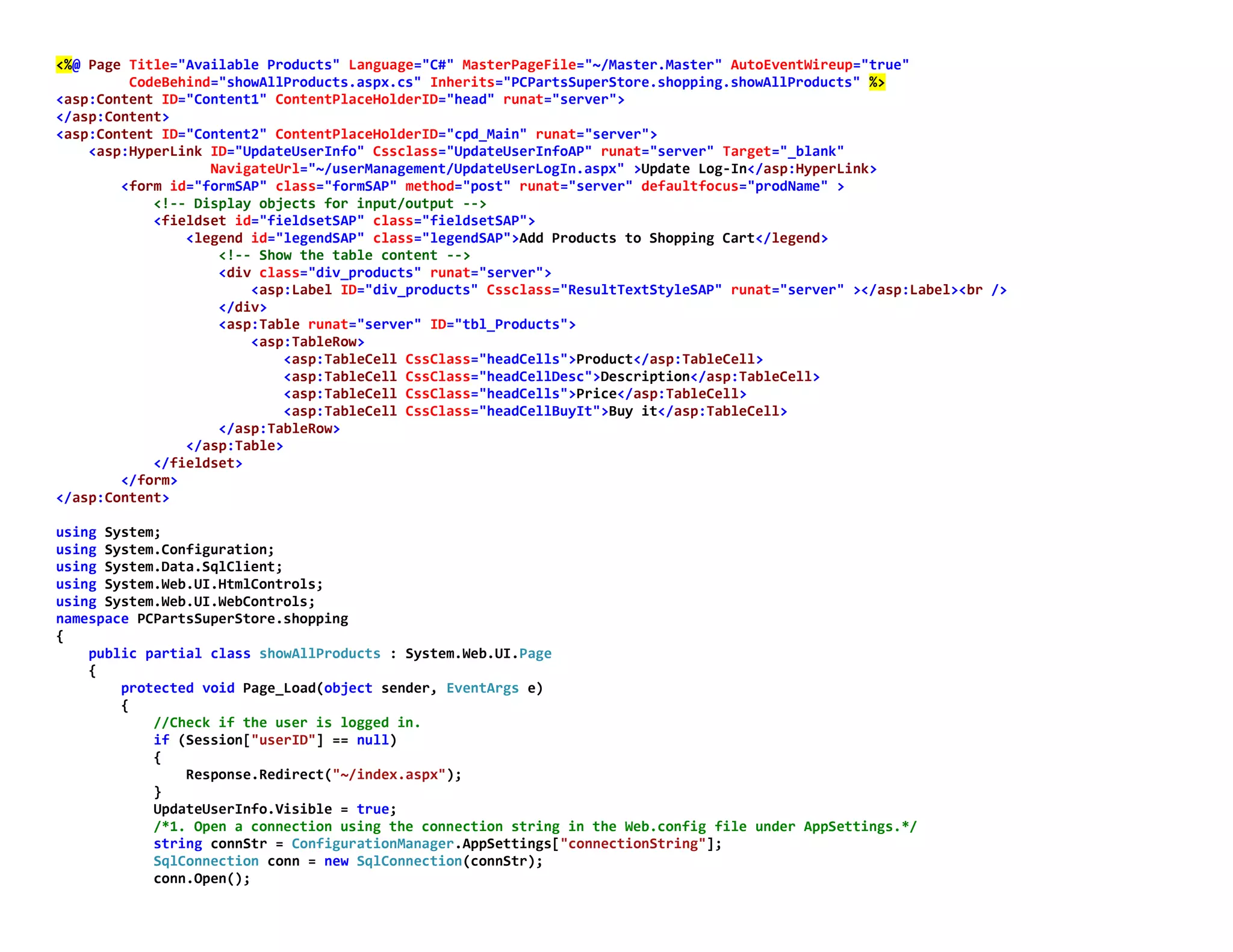Click the yellow highlighted closing %> tag
Screen dimensions: 1233x952
[877, 82]
